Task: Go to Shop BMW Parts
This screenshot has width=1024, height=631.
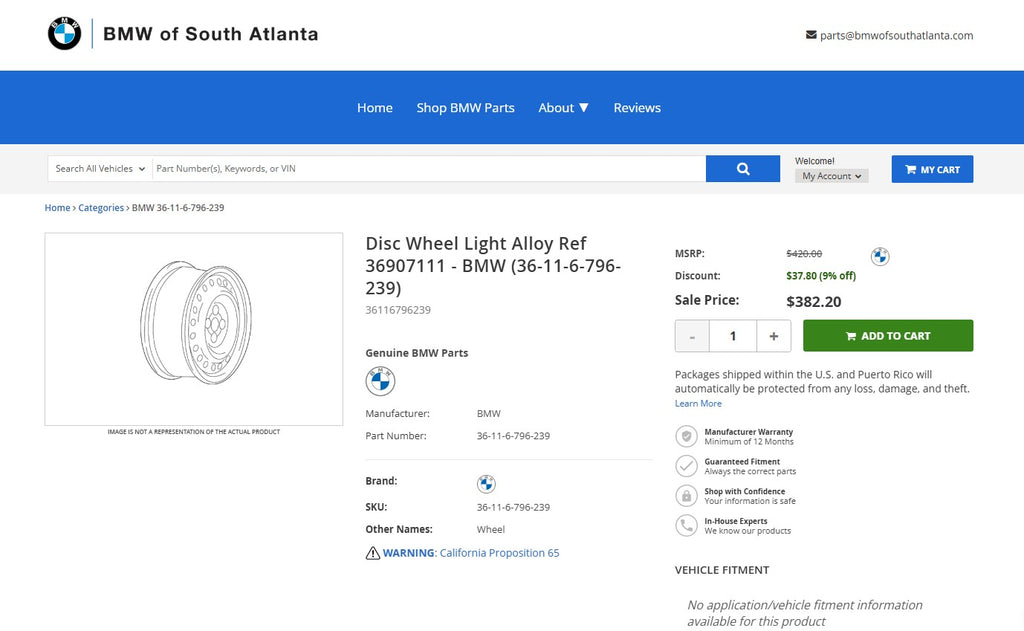Action: coord(465,108)
